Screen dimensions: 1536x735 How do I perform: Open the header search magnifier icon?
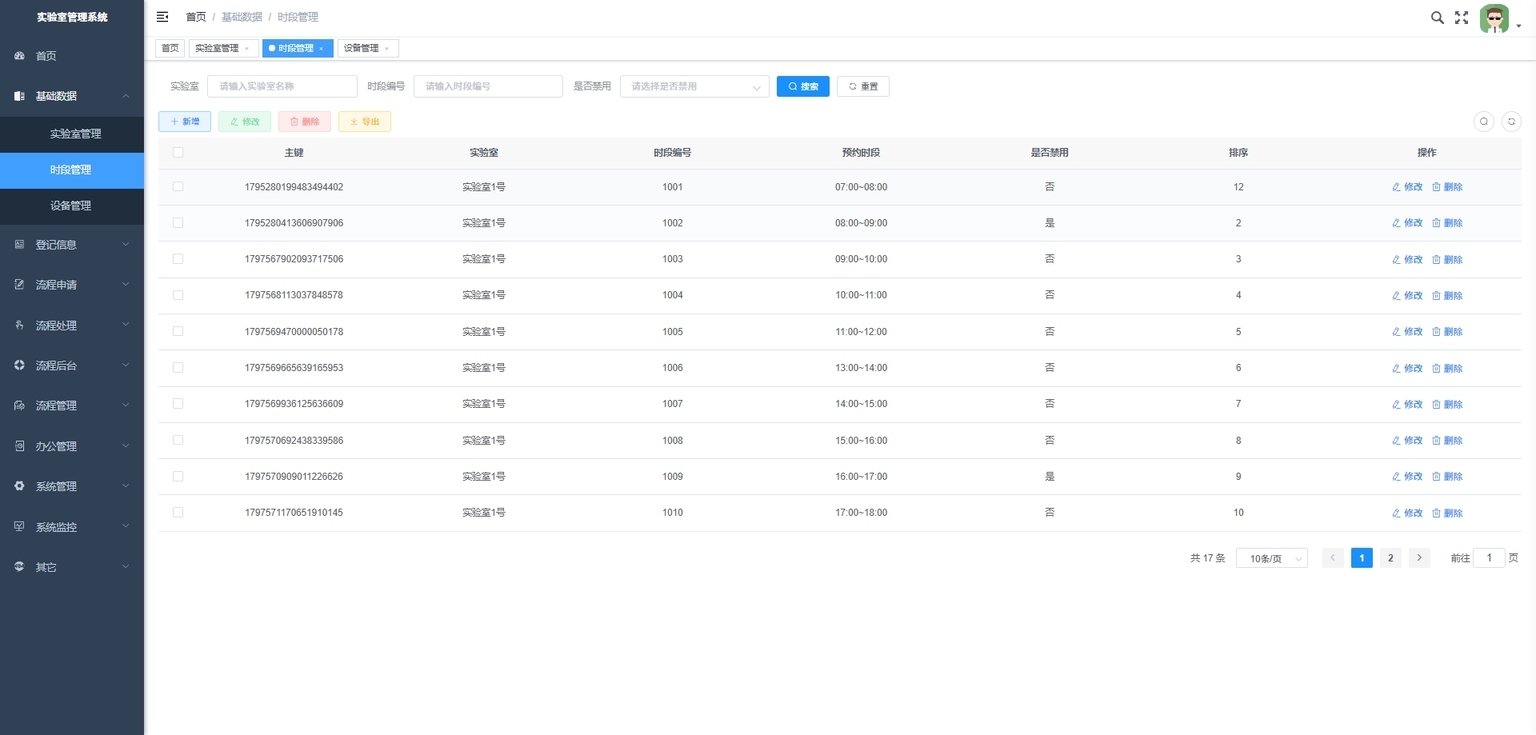[x=1437, y=17]
